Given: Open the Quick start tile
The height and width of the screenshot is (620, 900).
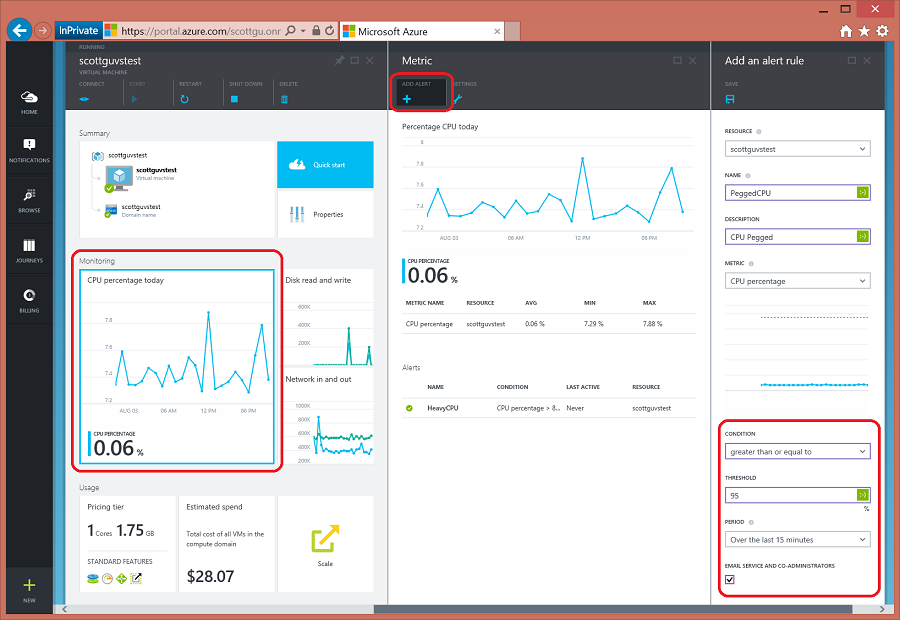Looking at the screenshot, I should (x=325, y=165).
